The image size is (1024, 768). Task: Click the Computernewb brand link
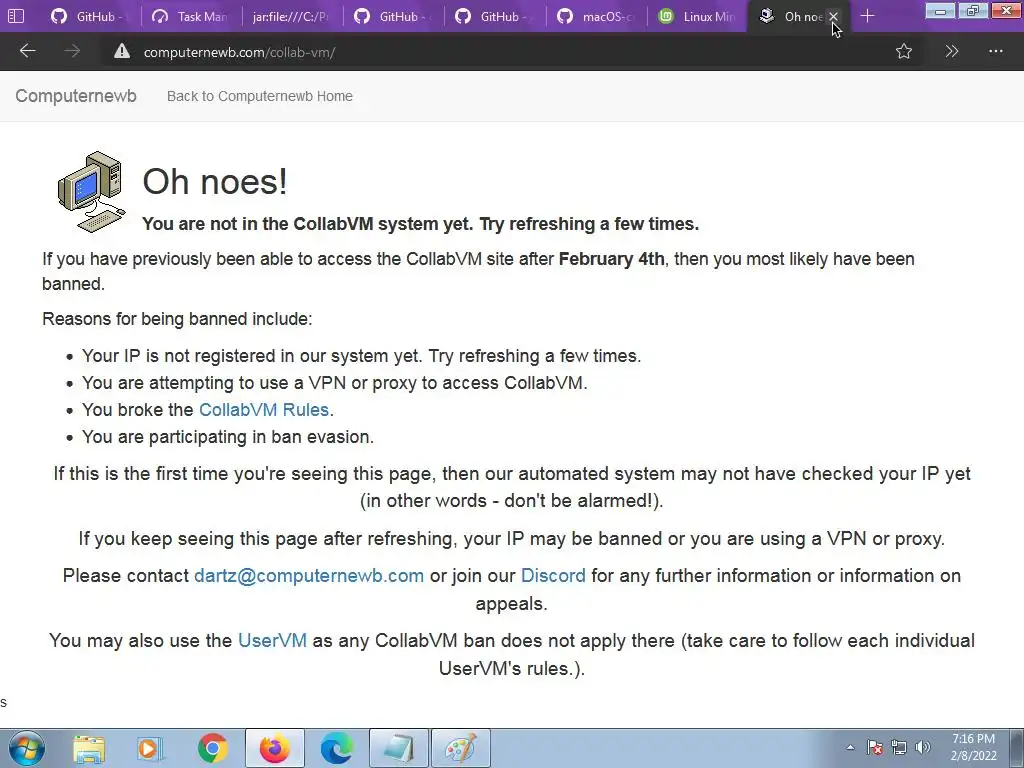pyautogui.click(x=76, y=96)
